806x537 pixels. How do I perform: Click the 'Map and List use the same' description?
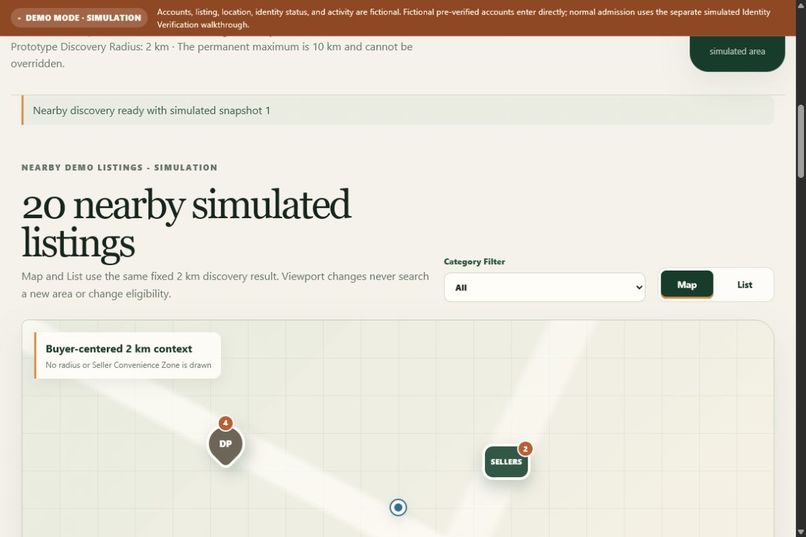click(225, 285)
